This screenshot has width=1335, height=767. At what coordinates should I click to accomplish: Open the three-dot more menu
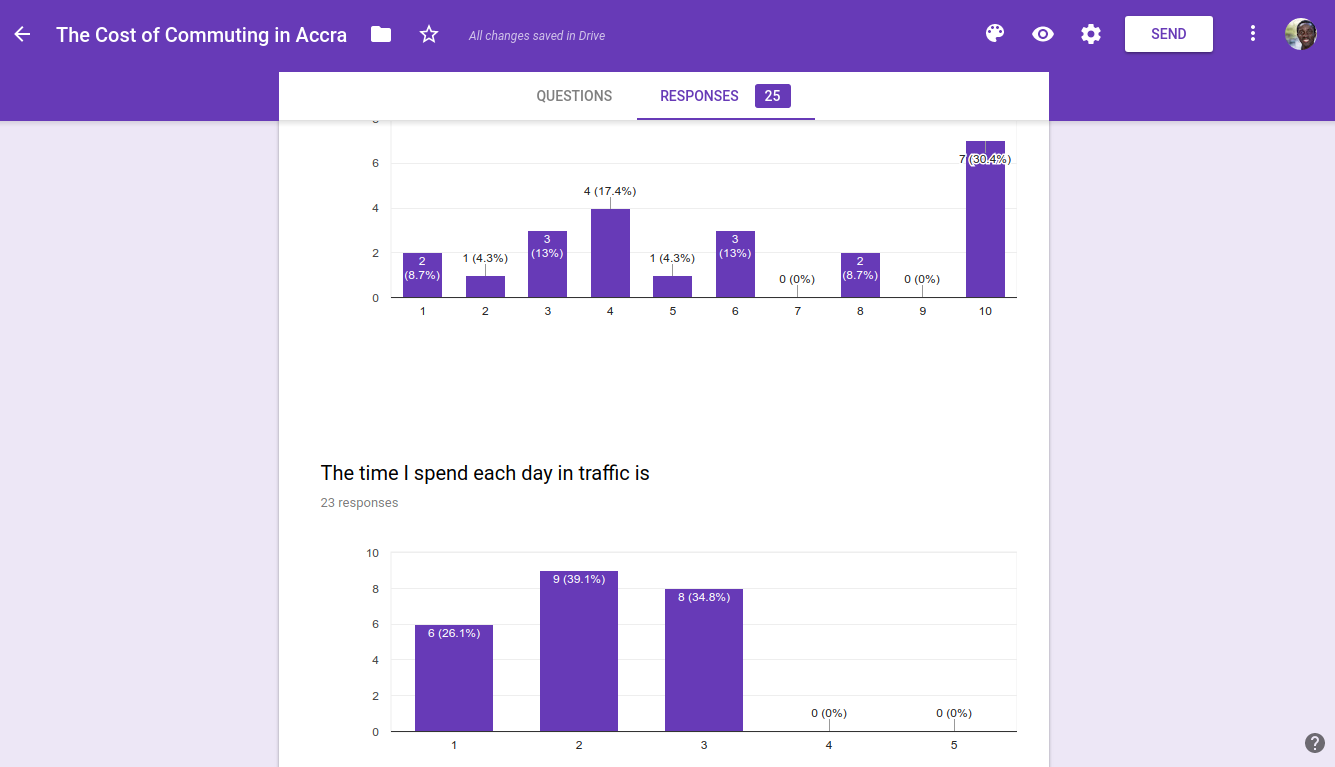click(1253, 34)
